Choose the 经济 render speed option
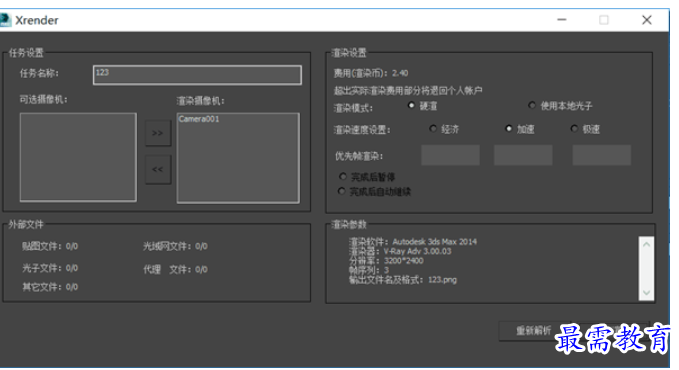Viewport: 679px width, 370px height. pyautogui.click(x=433, y=129)
